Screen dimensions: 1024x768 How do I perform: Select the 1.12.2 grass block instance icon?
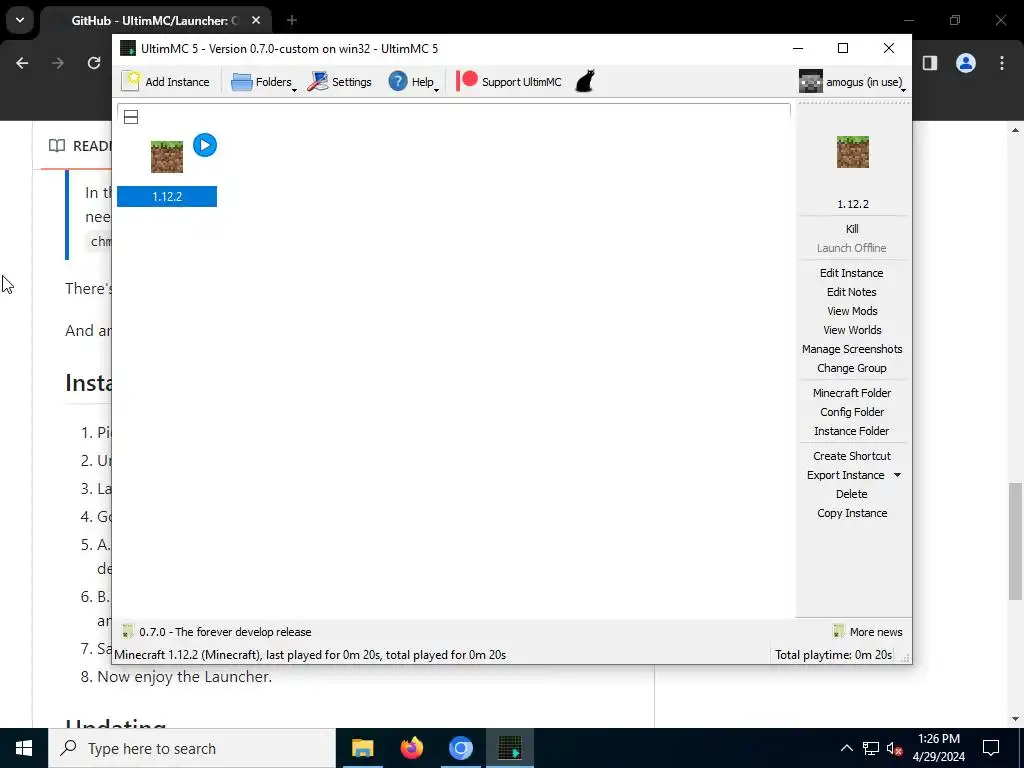click(x=167, y=157)
